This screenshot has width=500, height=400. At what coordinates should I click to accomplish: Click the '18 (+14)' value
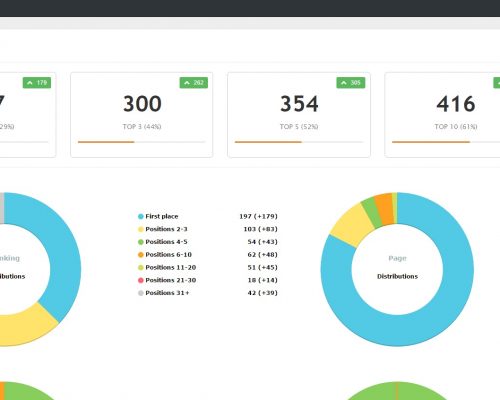coord(262,280)
